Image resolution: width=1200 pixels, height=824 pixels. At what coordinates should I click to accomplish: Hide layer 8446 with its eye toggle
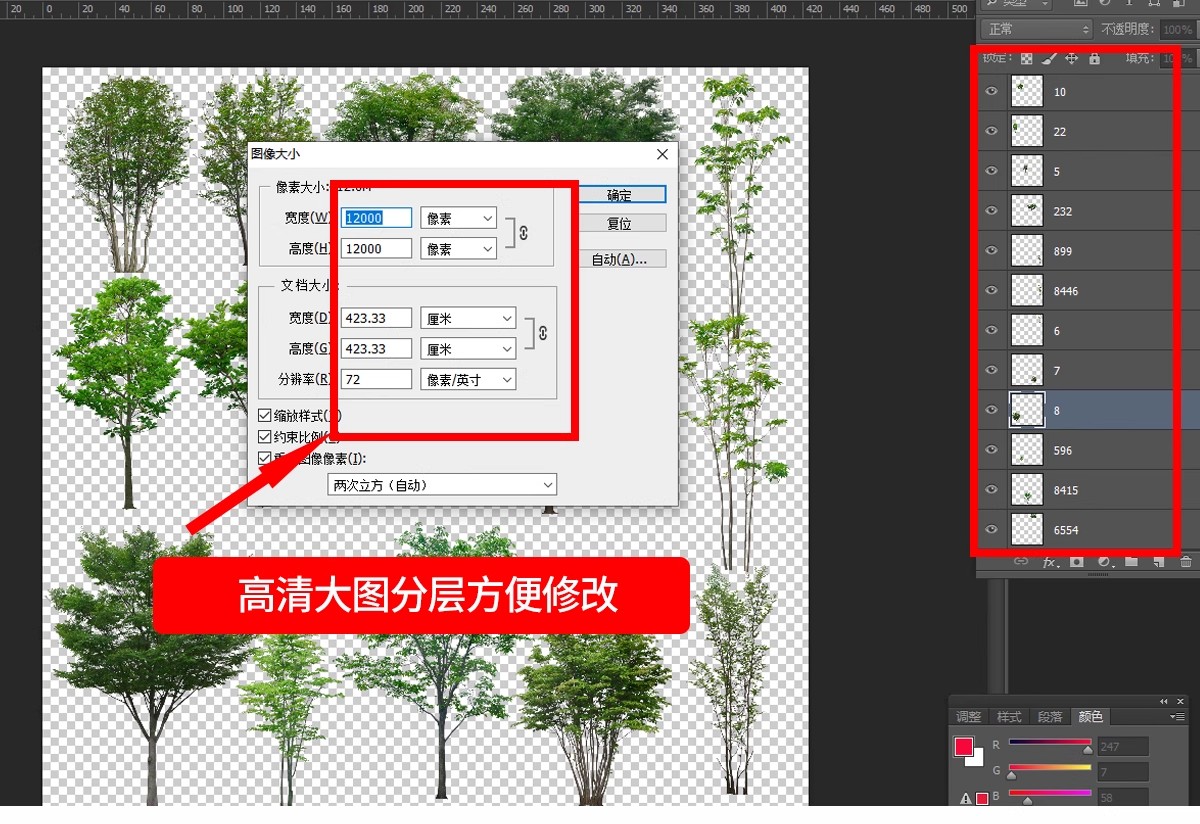(x=990, y=290)
